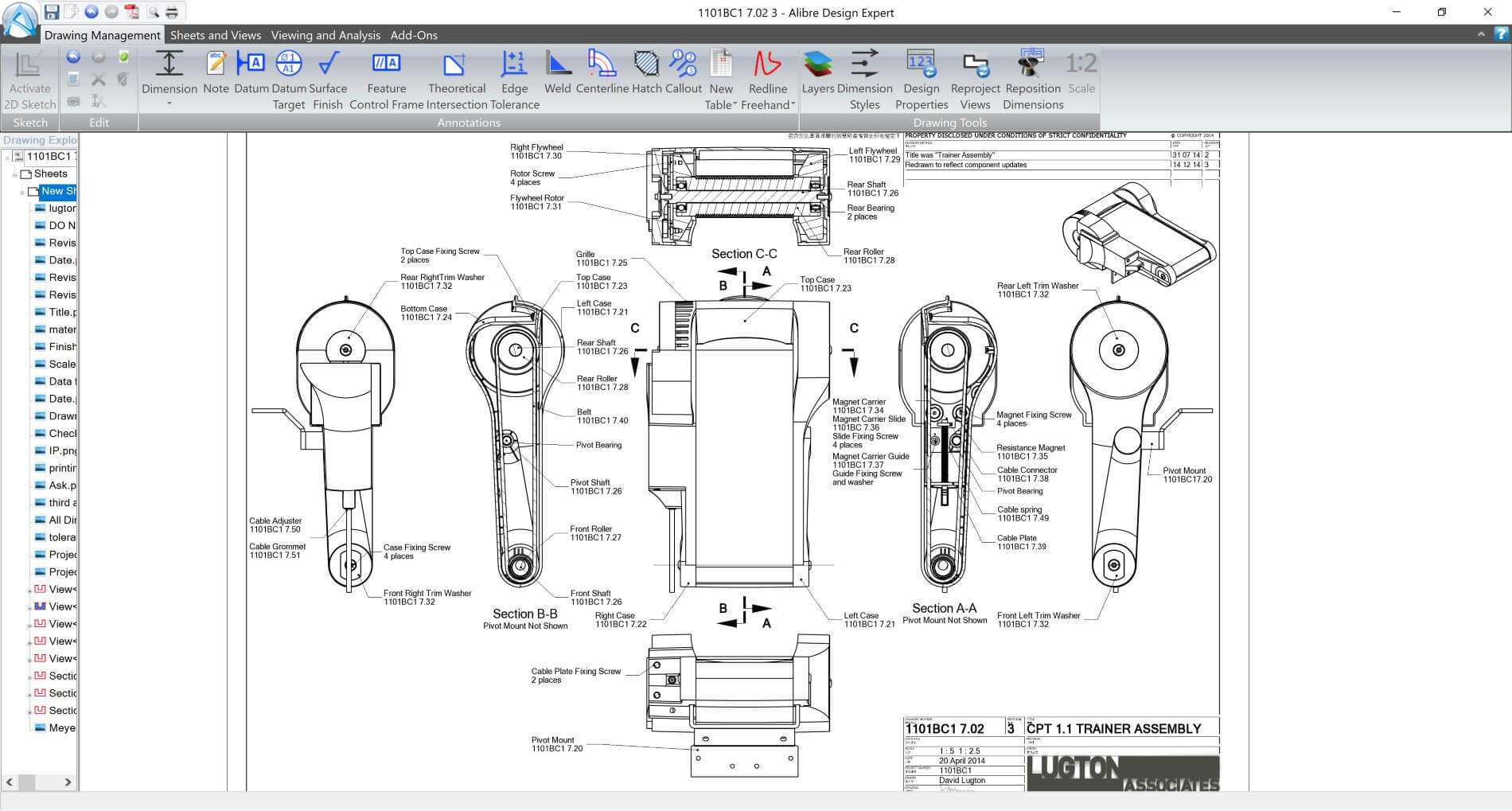
Task: Click the New Table tool
Action: pyautogui.click(x=721, y=73)
